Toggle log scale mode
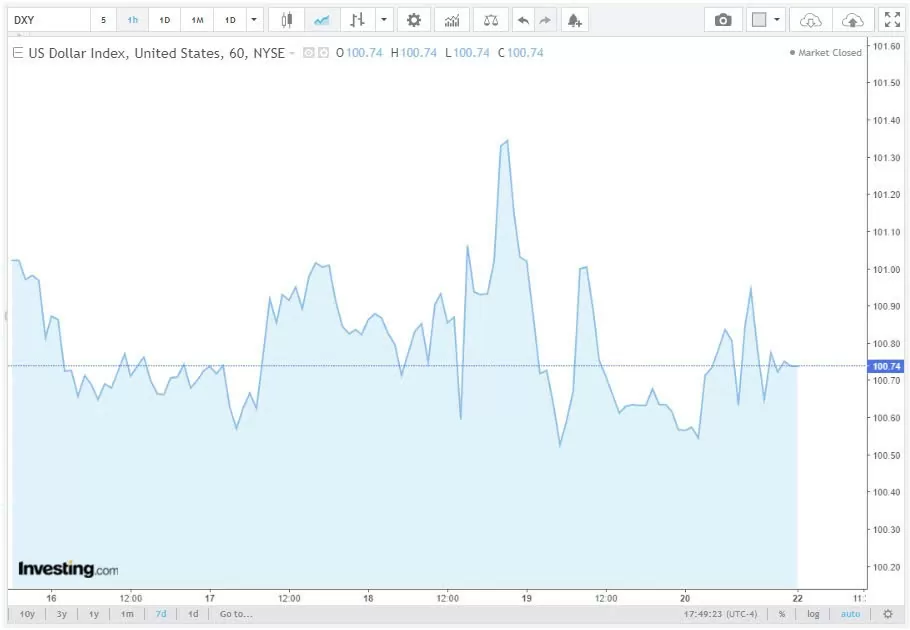The height and width of the screenshot is (630, 910). pos(813,614)
